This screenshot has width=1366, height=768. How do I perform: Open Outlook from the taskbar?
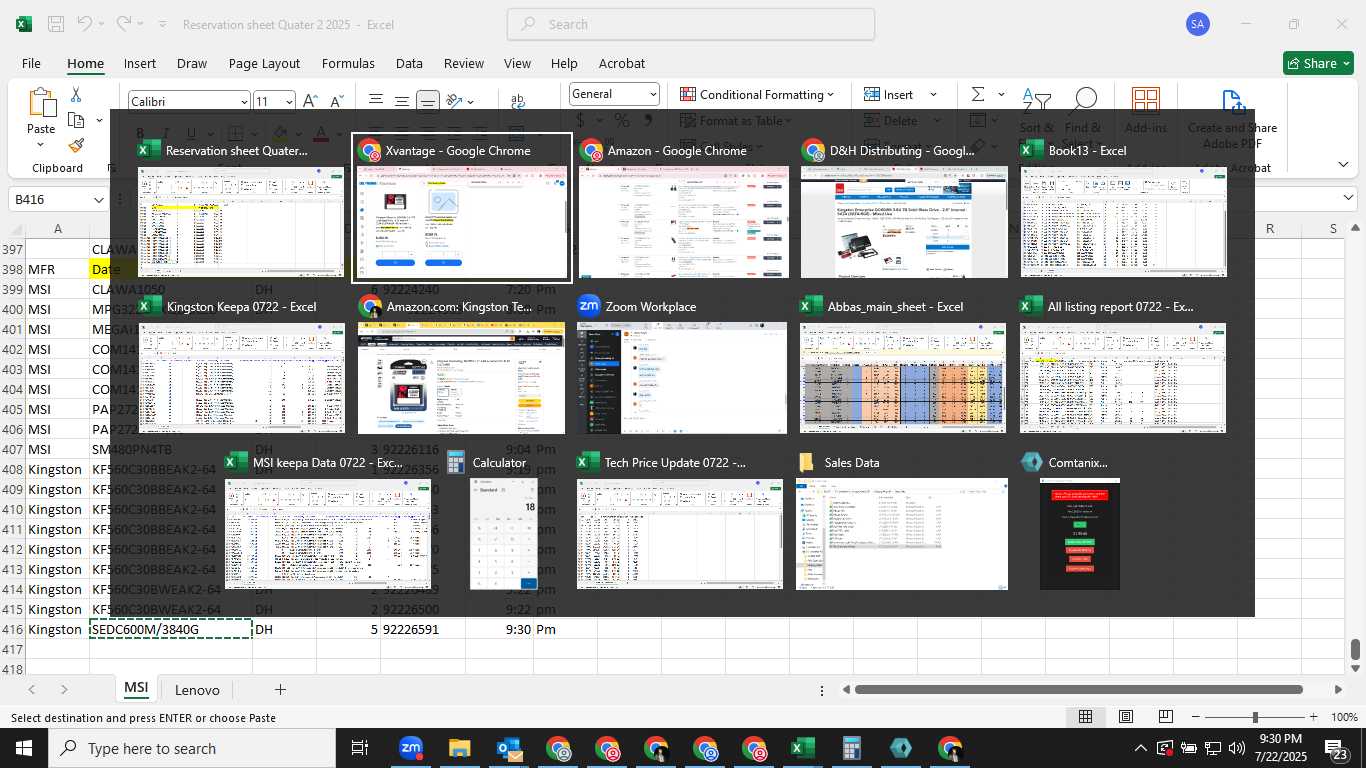click(x=509, y=748)
